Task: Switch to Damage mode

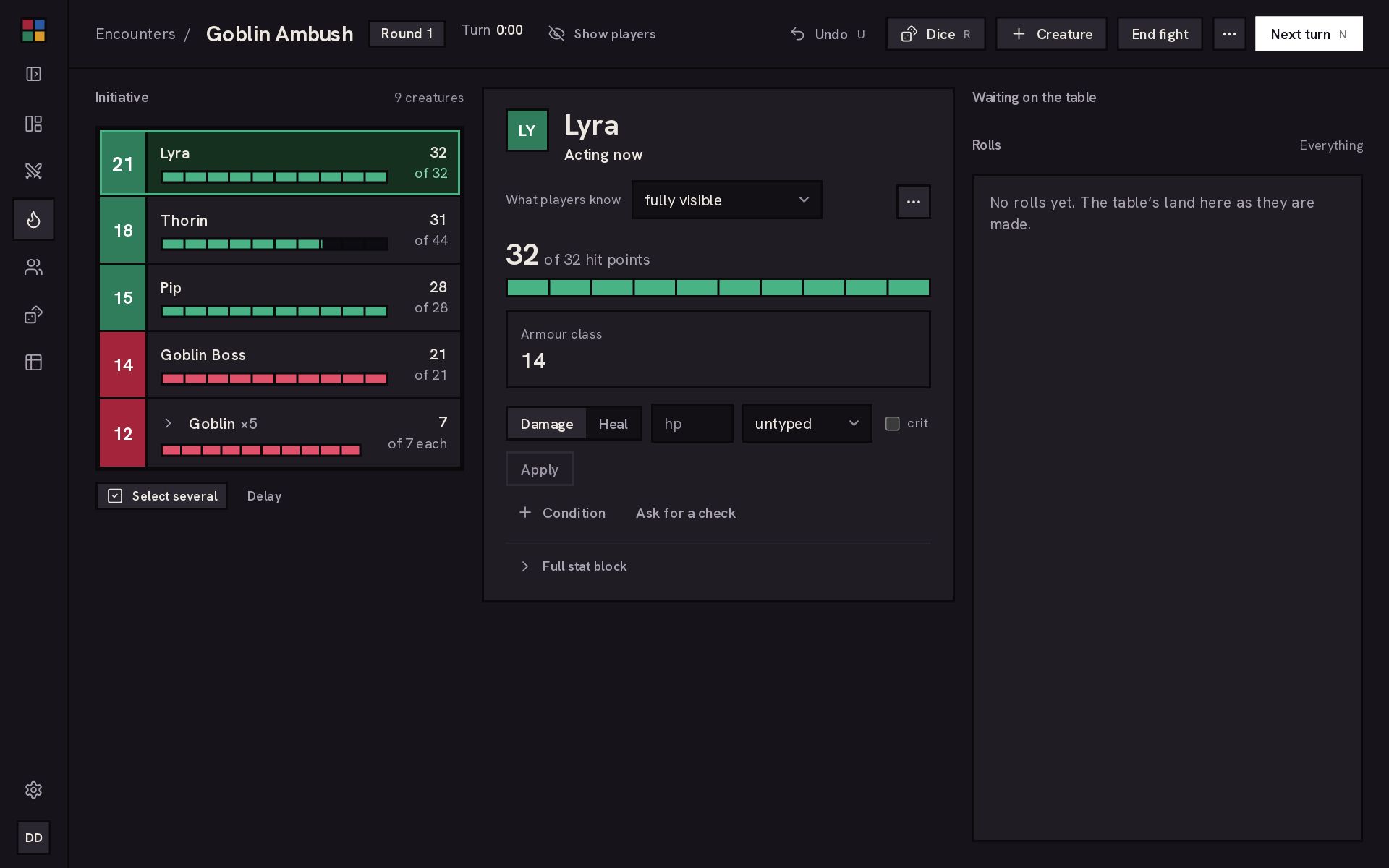Action: [546, 424]
